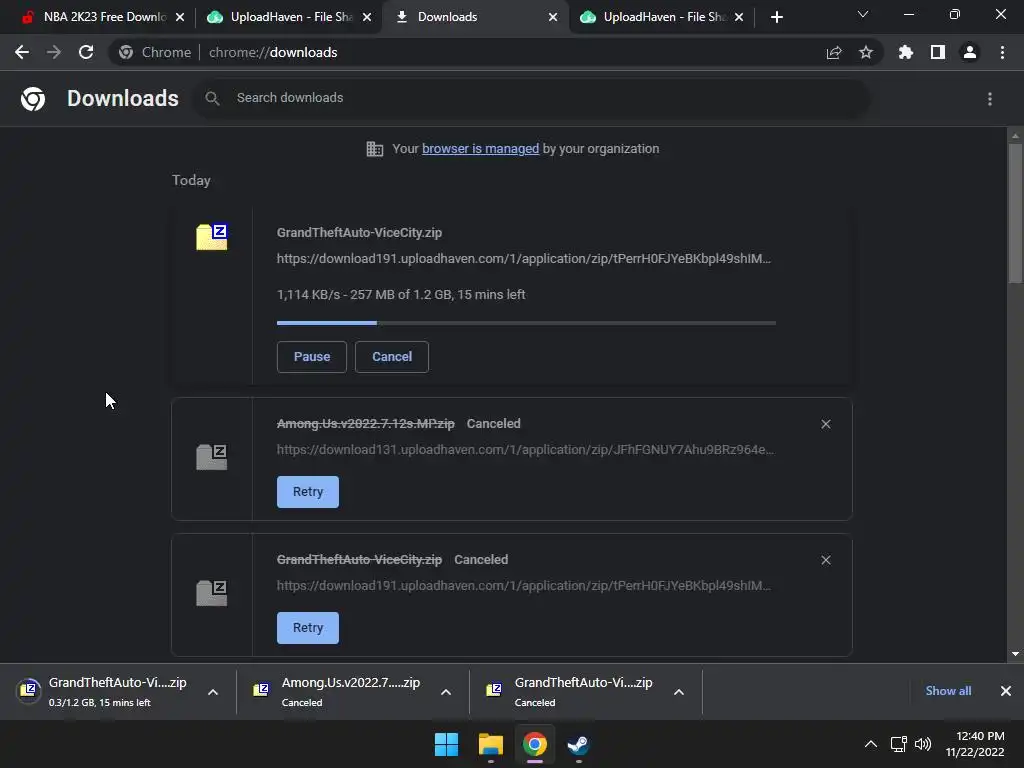Viewport: 1024px width, 768px height.
Task: Remove Among.Us entry from the list
Action: [x=826, y=424]
